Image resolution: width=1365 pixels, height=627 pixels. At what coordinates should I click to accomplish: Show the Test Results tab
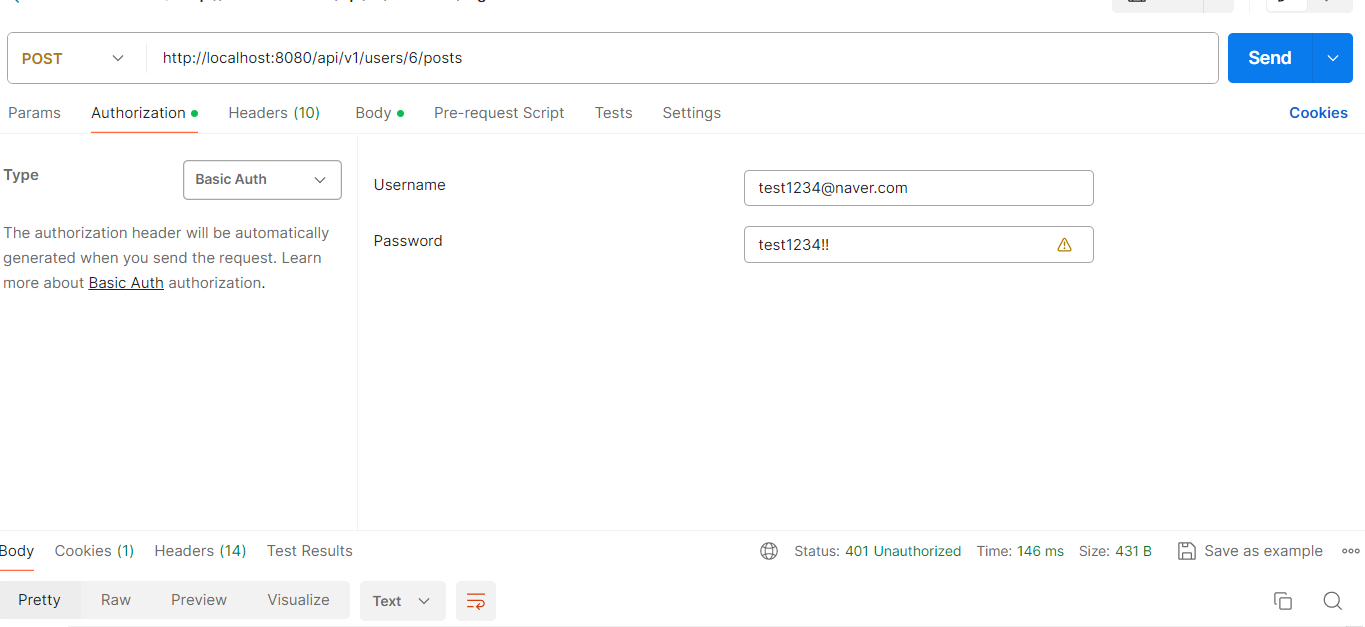[310, 551]
